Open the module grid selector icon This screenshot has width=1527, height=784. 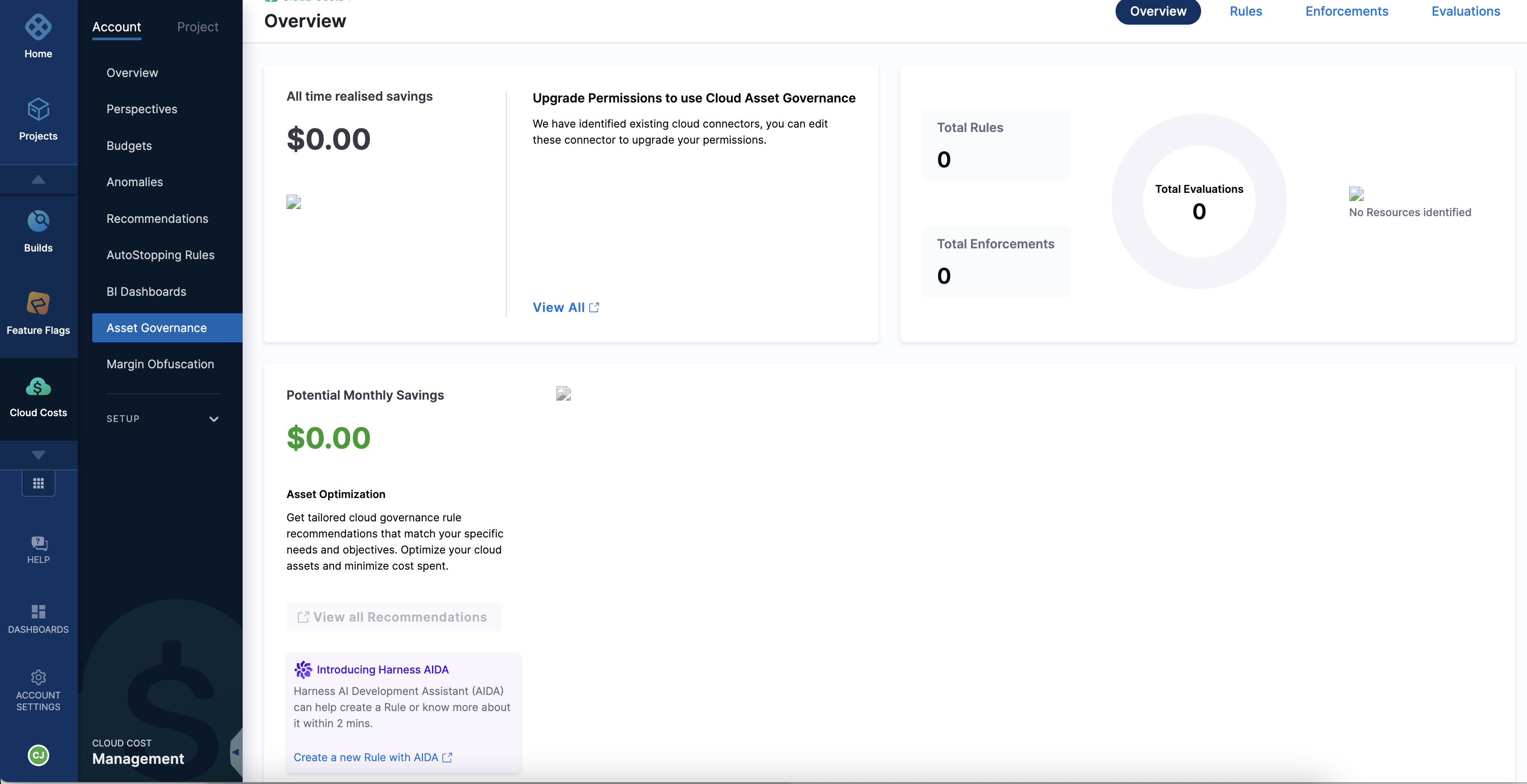38,484
